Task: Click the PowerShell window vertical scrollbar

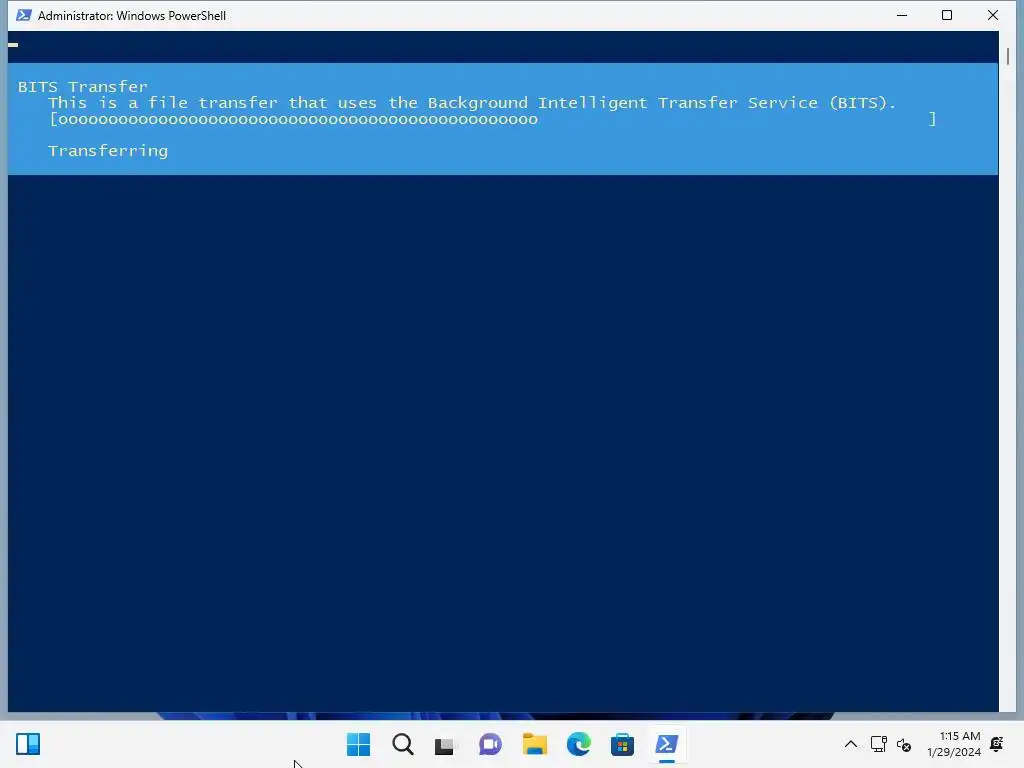Action: (1008, 371)
